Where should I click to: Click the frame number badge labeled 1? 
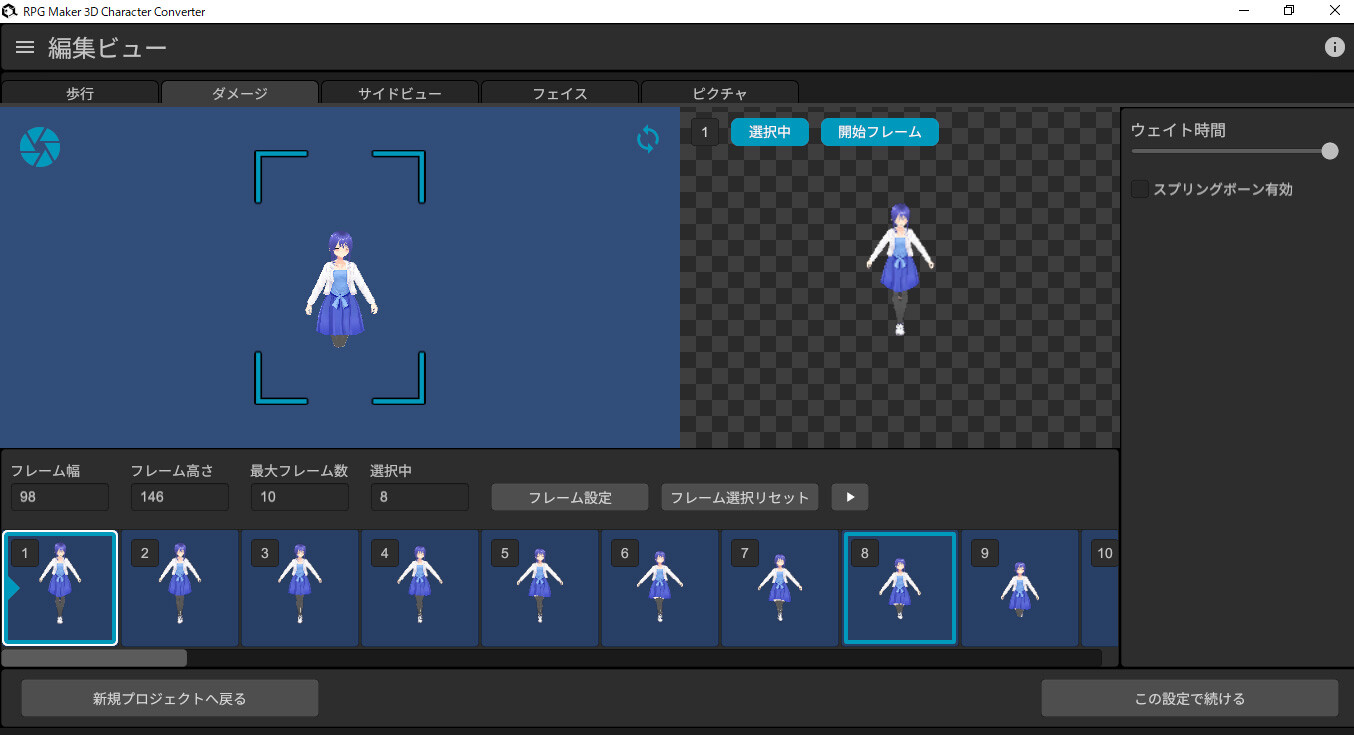705,131
